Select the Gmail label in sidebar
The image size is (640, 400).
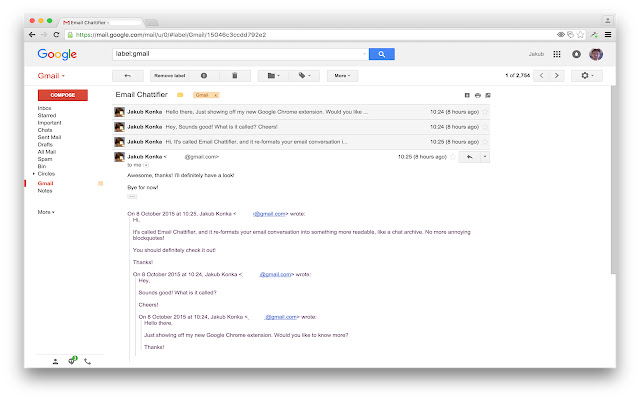pyautogui.click(x=45, y=183)
